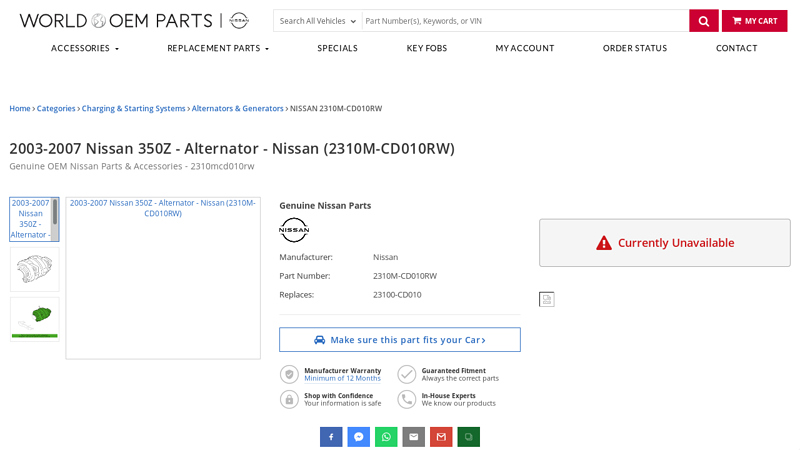Share this part on Facebook
Viewport: 800px width, 450px height.
[331, 437]
